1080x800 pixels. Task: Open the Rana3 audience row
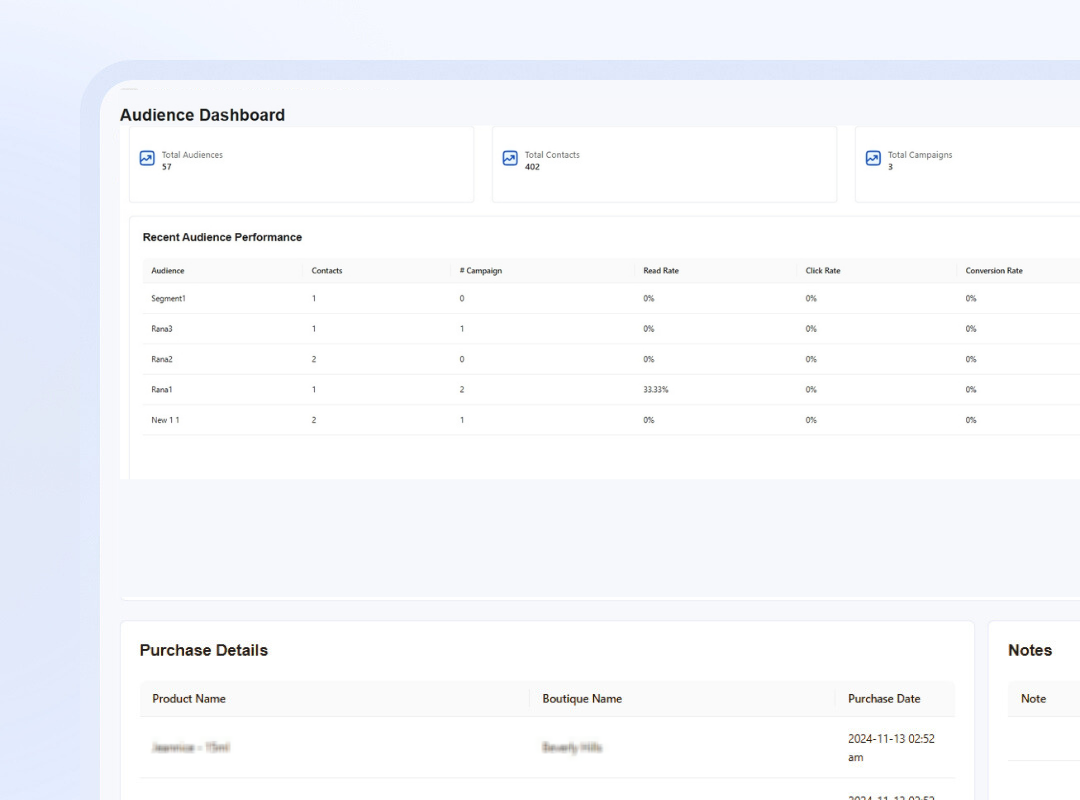tap(611, 329)
